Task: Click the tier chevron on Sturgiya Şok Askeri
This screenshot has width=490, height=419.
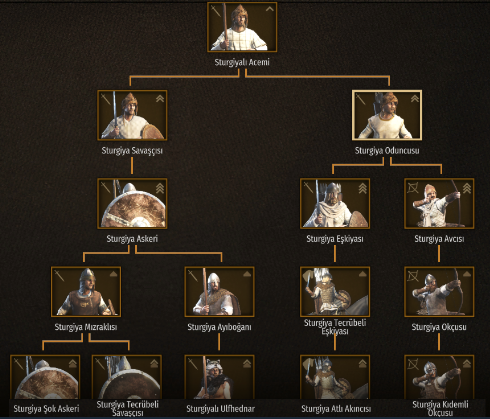Action: (73, 363)
